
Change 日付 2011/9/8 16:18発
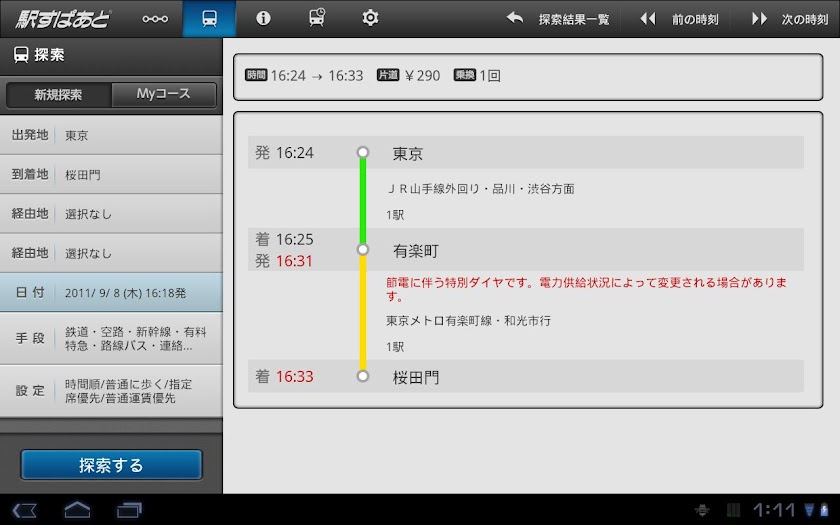pyautogui.click(x=111, y=292)
